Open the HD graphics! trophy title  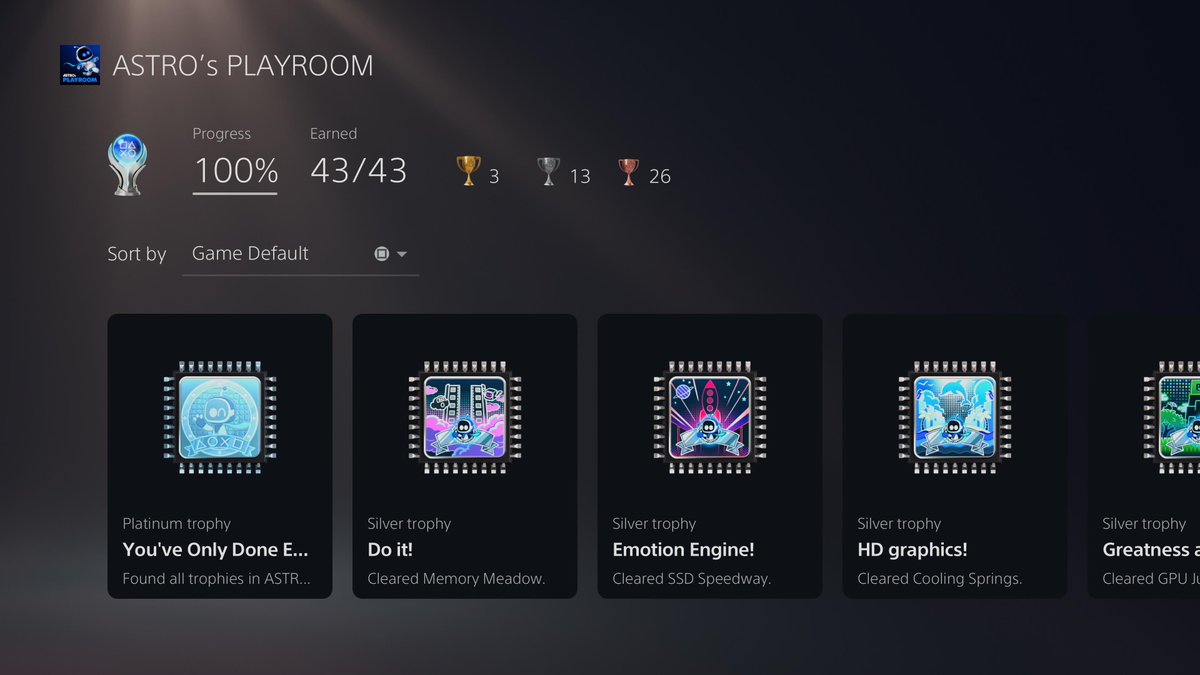912,550
